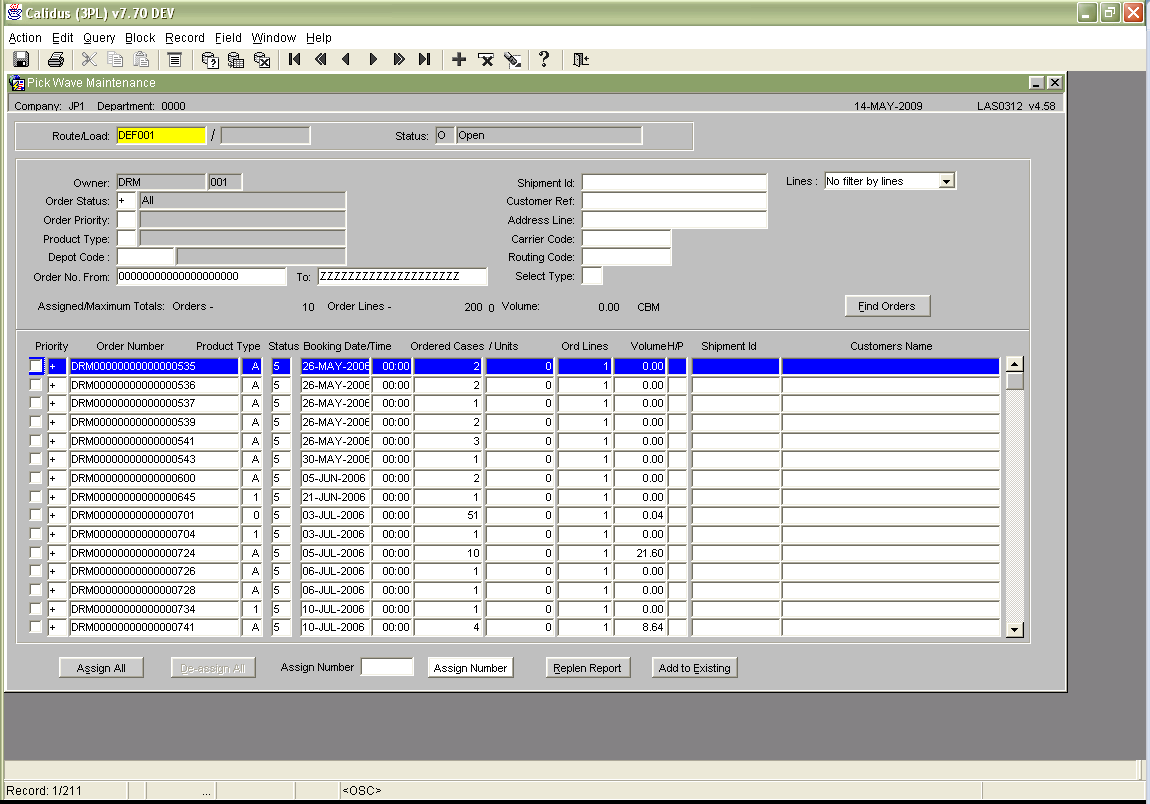Image resolution: width=1150 pixels, height=804 pixels.
Task: Click the clipboard Paste icon
Action: tap(142, 59)
